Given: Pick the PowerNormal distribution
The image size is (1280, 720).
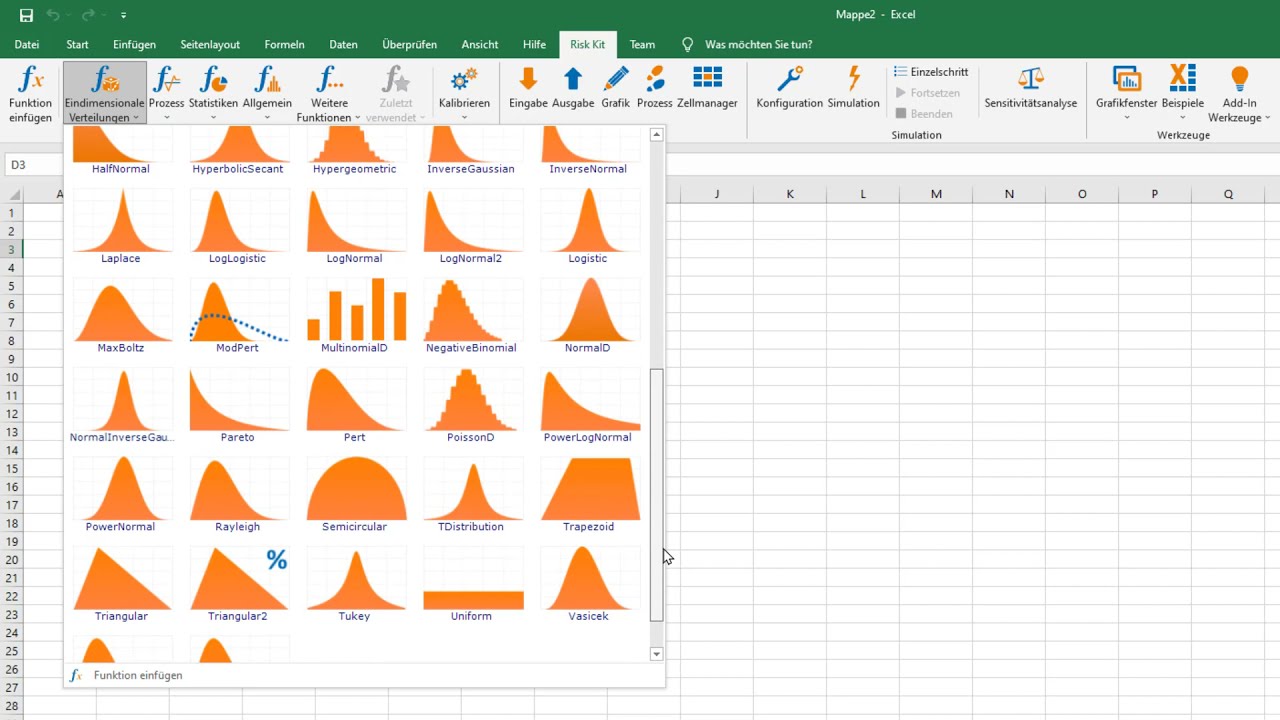Looking at the screenshot, I should pyautogui.click(x=121, y=495).
